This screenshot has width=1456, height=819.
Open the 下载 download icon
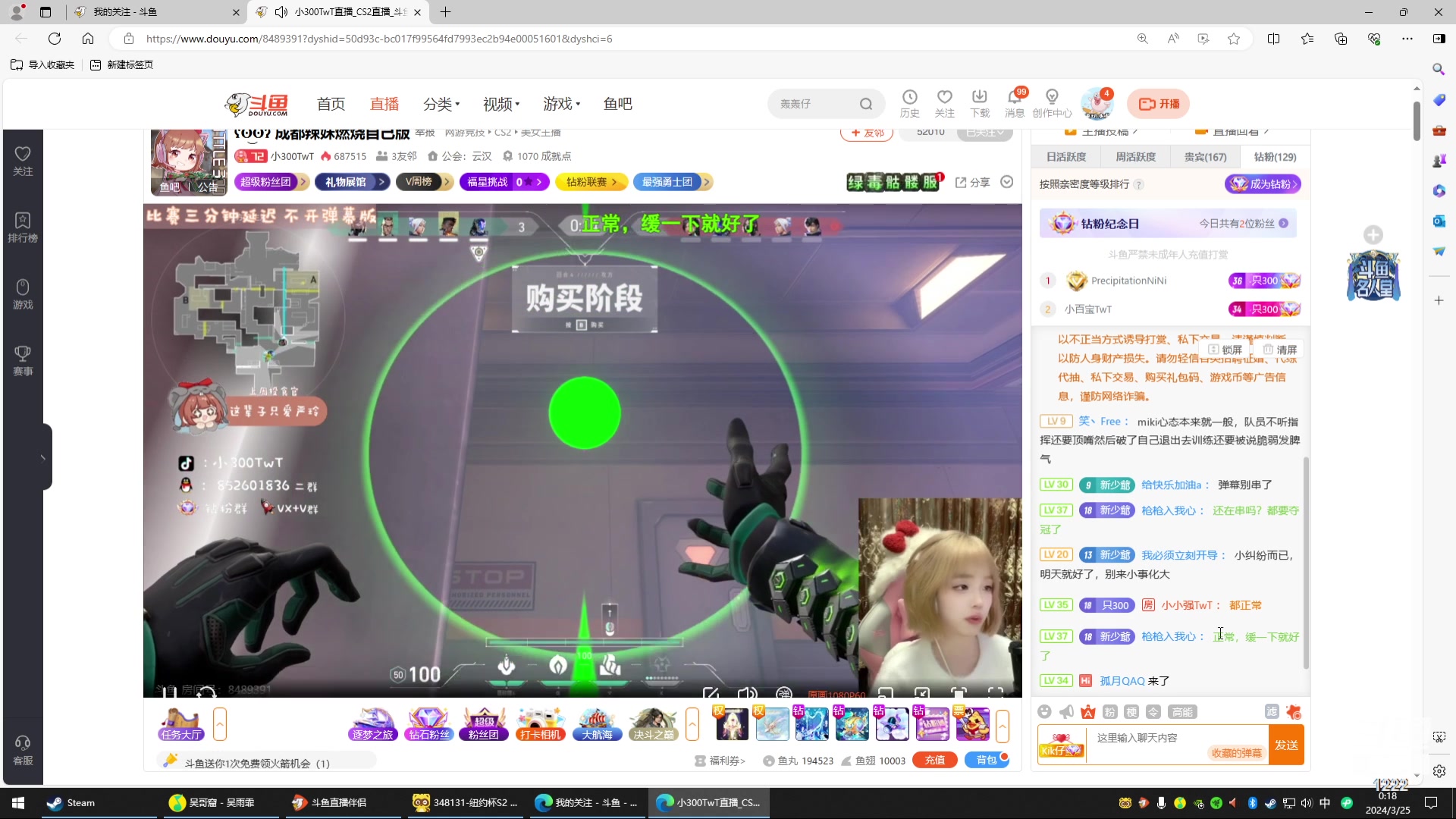pyautogui.click(x=979, y=103)
